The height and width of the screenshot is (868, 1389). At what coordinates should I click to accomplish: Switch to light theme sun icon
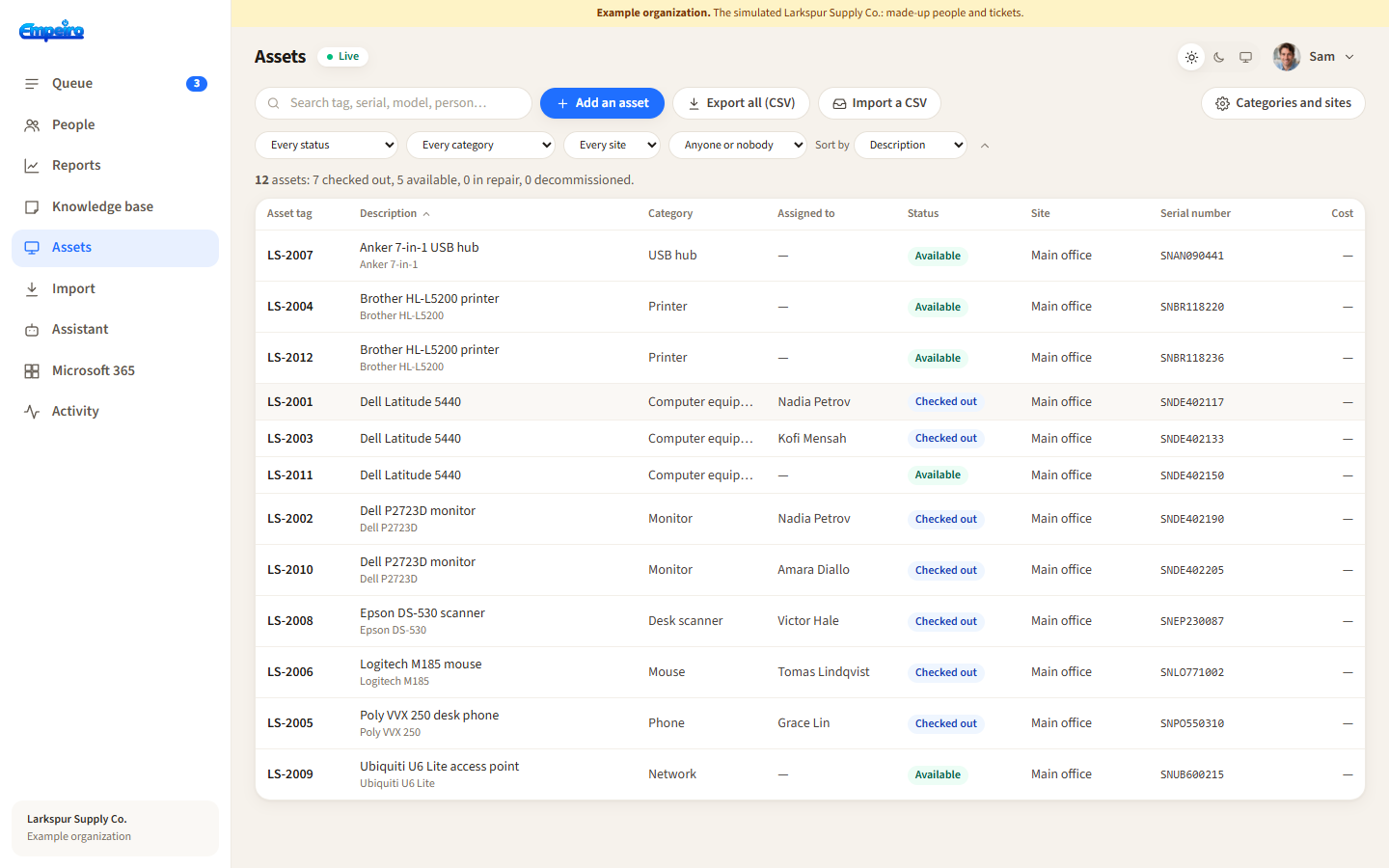pyautogui.click(x=1192, y=58)
